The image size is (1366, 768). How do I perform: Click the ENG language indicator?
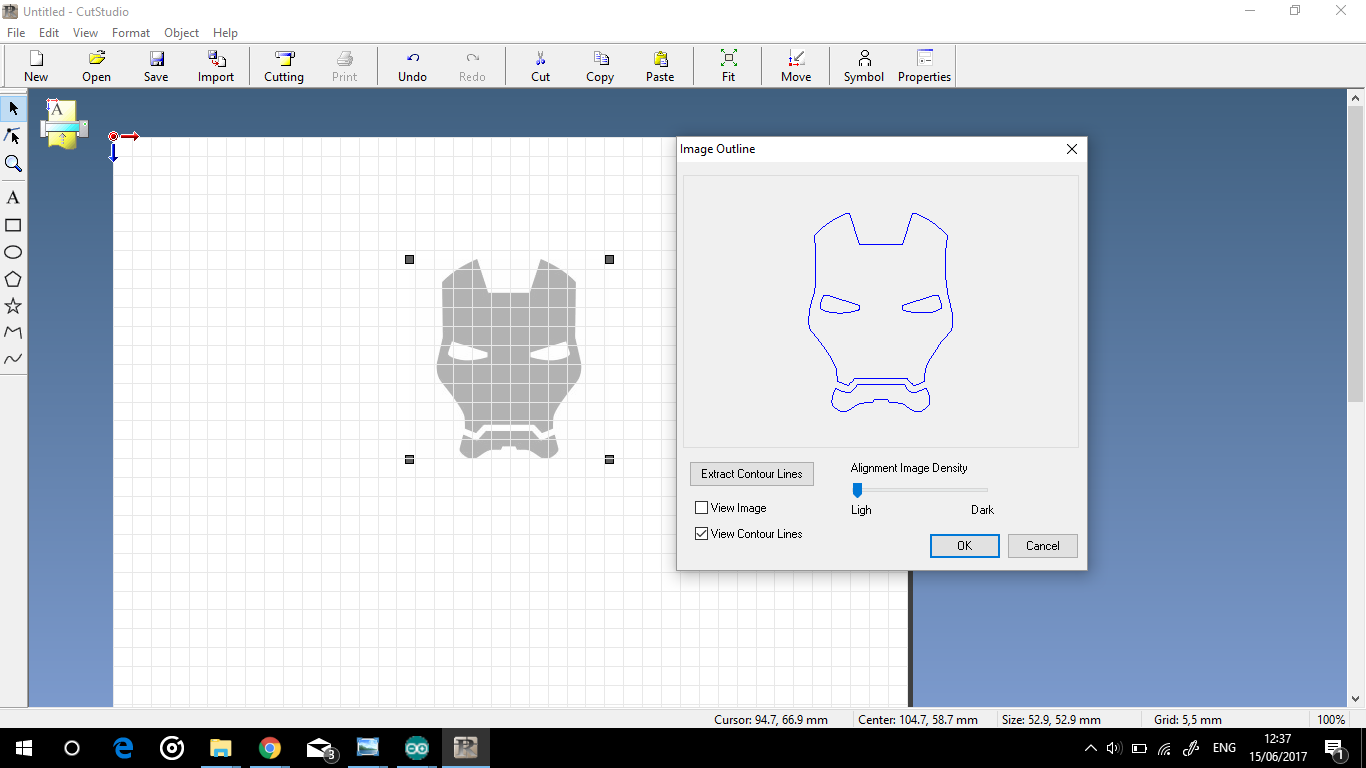pos(1224,748)
